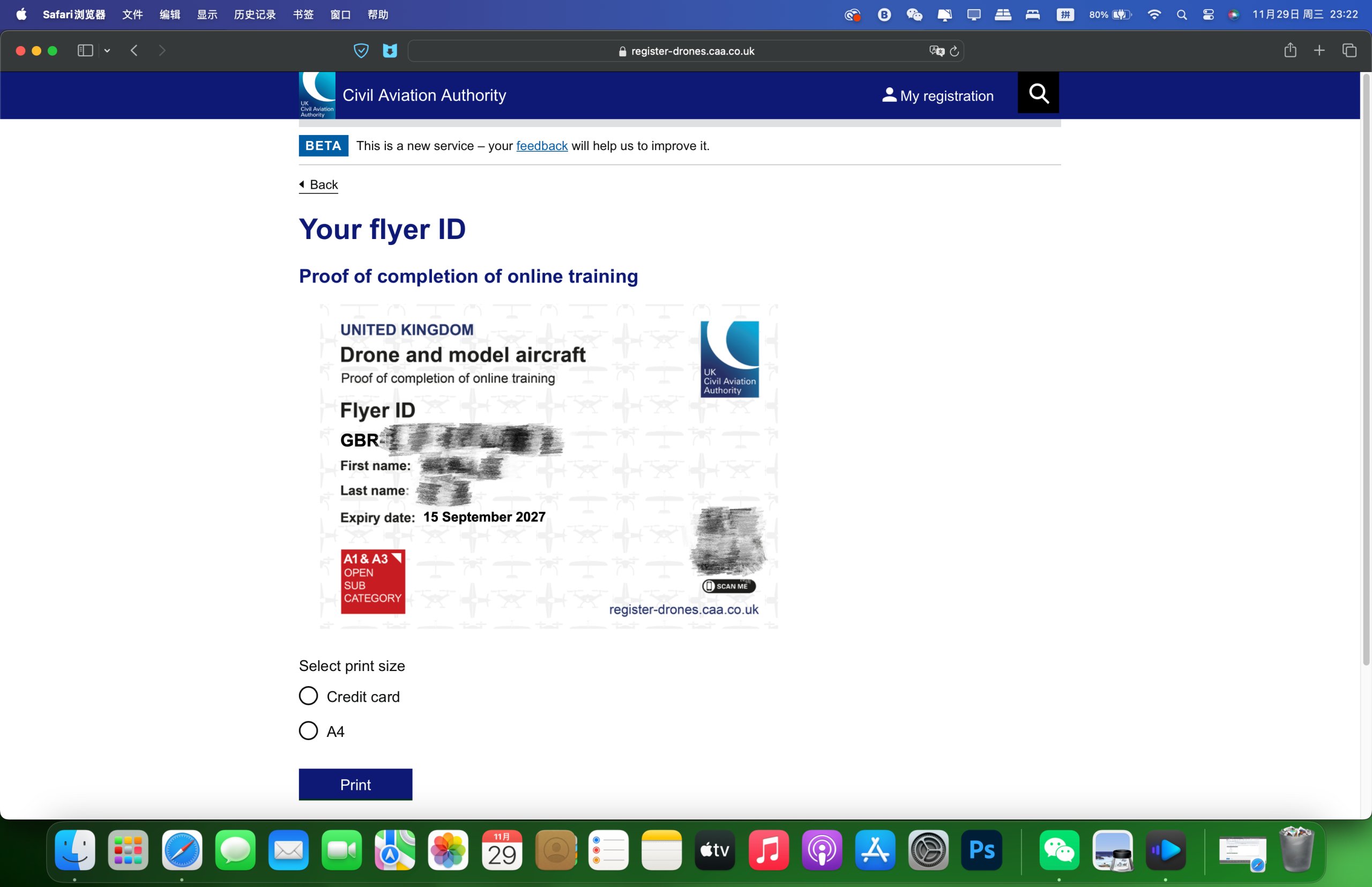Click the Wi-Fi status icon
Image resolution: width=1372 pixels, height=887 pixels.
pyautogui.click(x=1154, y=15)
